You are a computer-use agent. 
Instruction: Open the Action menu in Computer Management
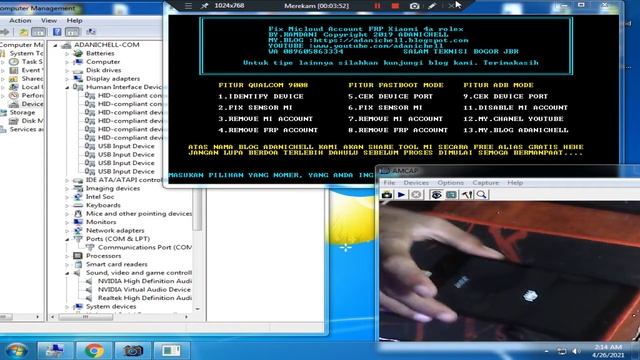20,20
